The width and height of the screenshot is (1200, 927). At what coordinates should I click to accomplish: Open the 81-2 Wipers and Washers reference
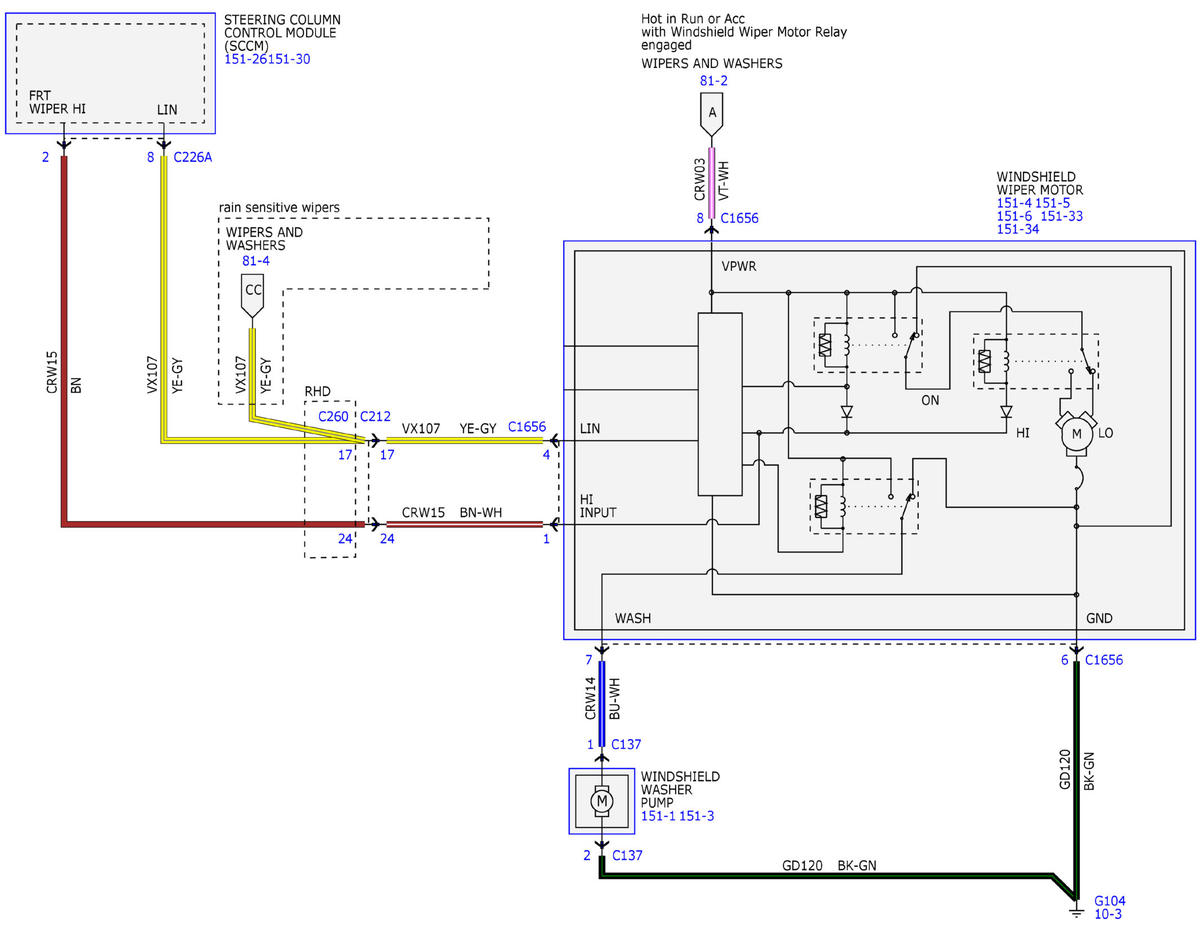point(712,81)
